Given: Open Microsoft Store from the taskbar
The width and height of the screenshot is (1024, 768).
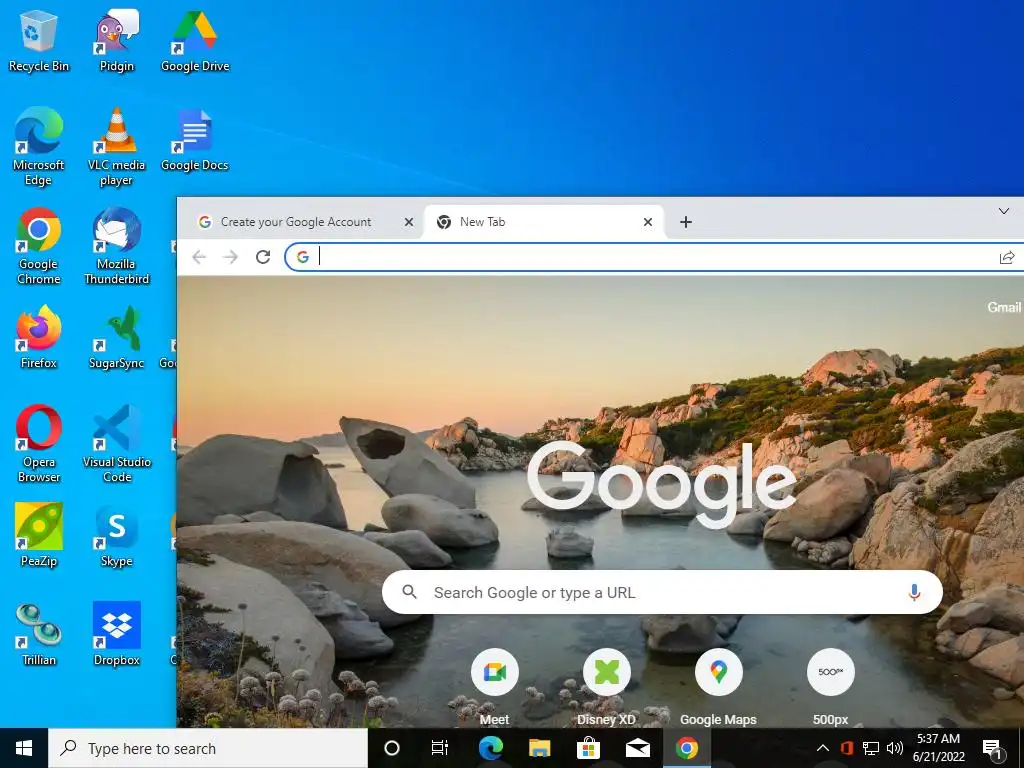Looking at the screenshot, I should pyautogui.click(x=588, y=748).
